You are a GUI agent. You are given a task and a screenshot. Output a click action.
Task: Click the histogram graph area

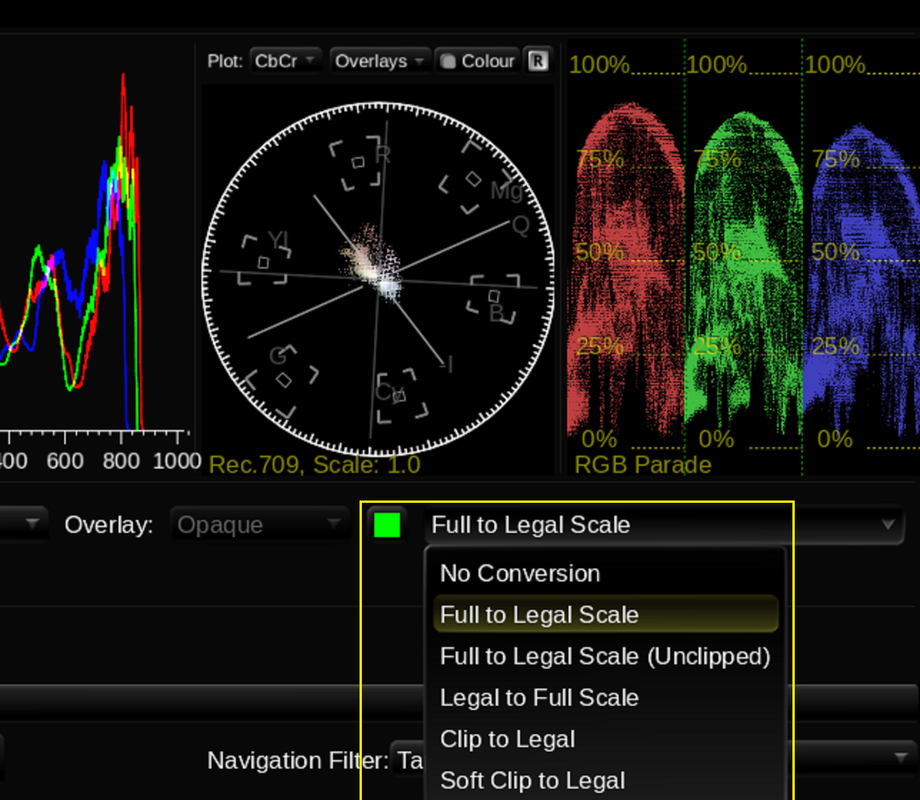pos(94,252)
